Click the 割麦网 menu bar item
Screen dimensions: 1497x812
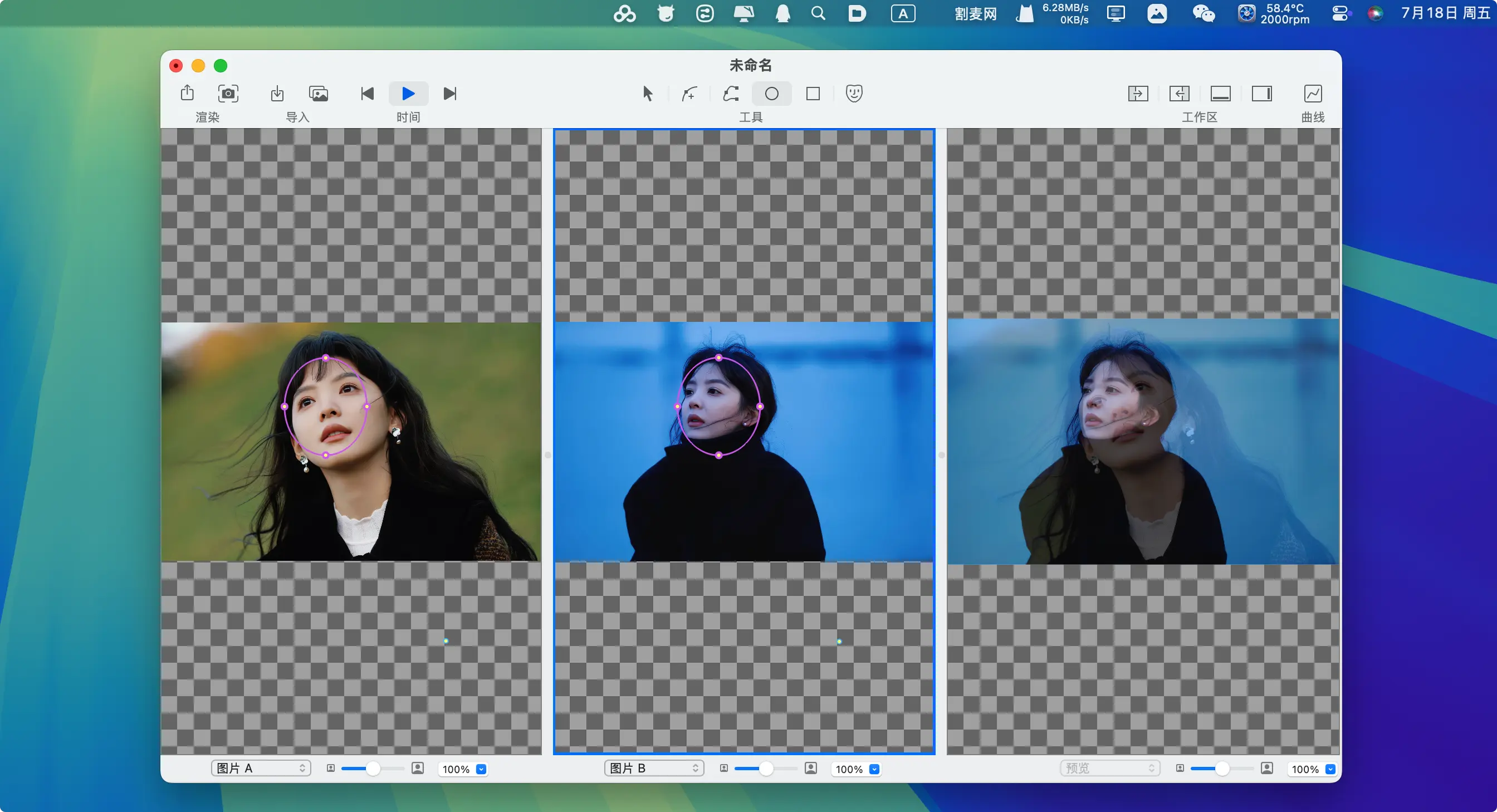975,13
